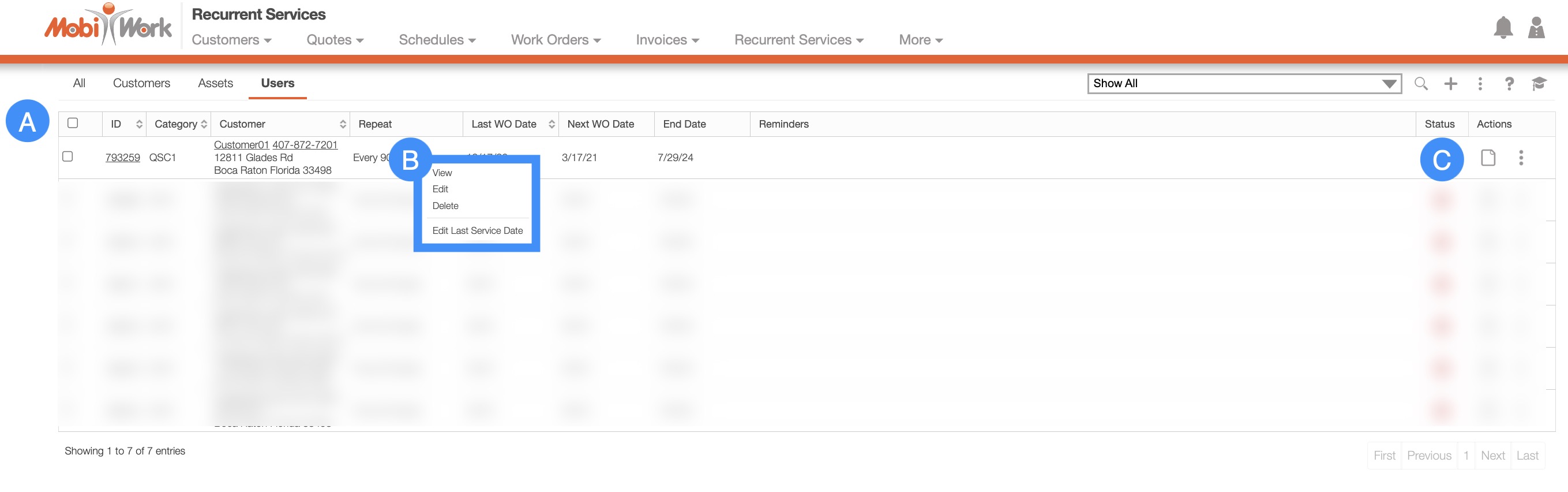
Task: Click the document icon in Actions column
Action: 1488,158
